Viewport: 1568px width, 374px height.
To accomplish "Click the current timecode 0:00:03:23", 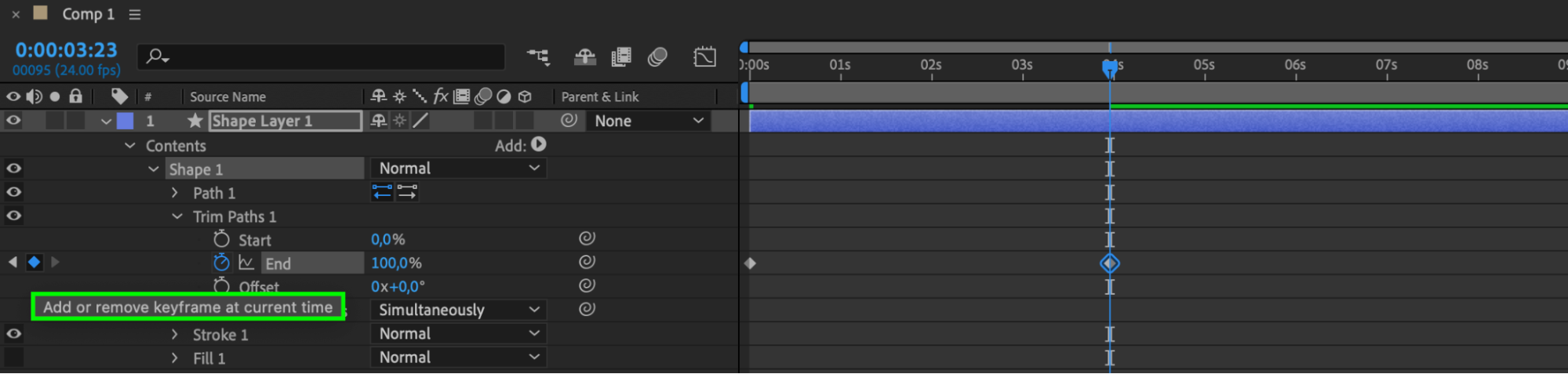I will pyautogui.click(x=66, y=49).
